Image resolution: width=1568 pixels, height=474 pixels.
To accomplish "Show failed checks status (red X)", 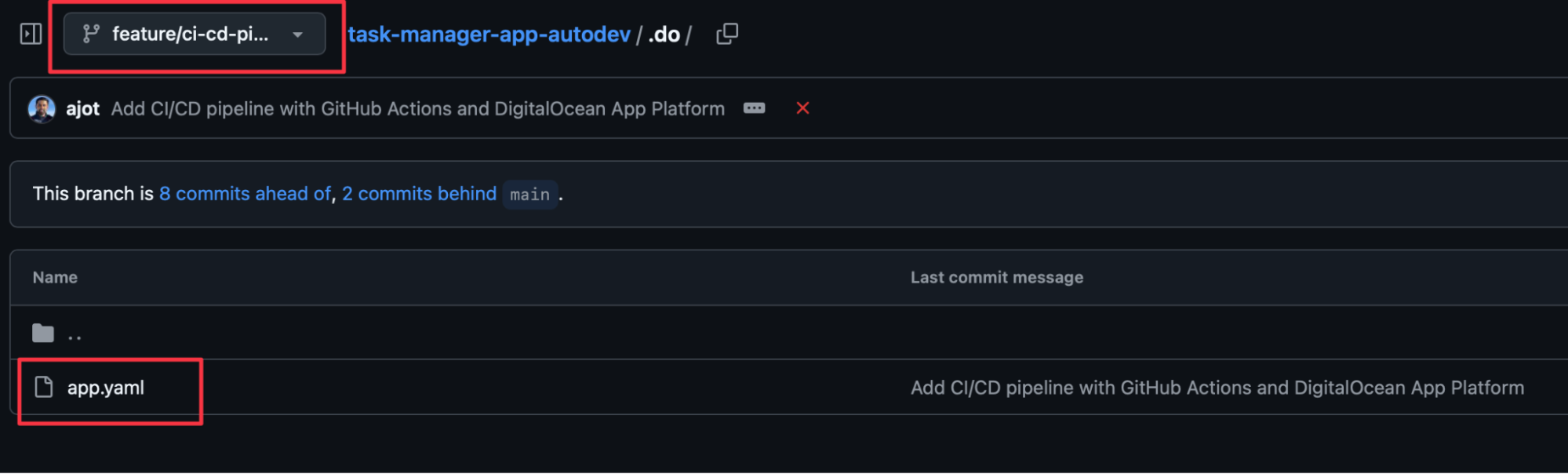I will pyautogui.click(x=802, y=108).
